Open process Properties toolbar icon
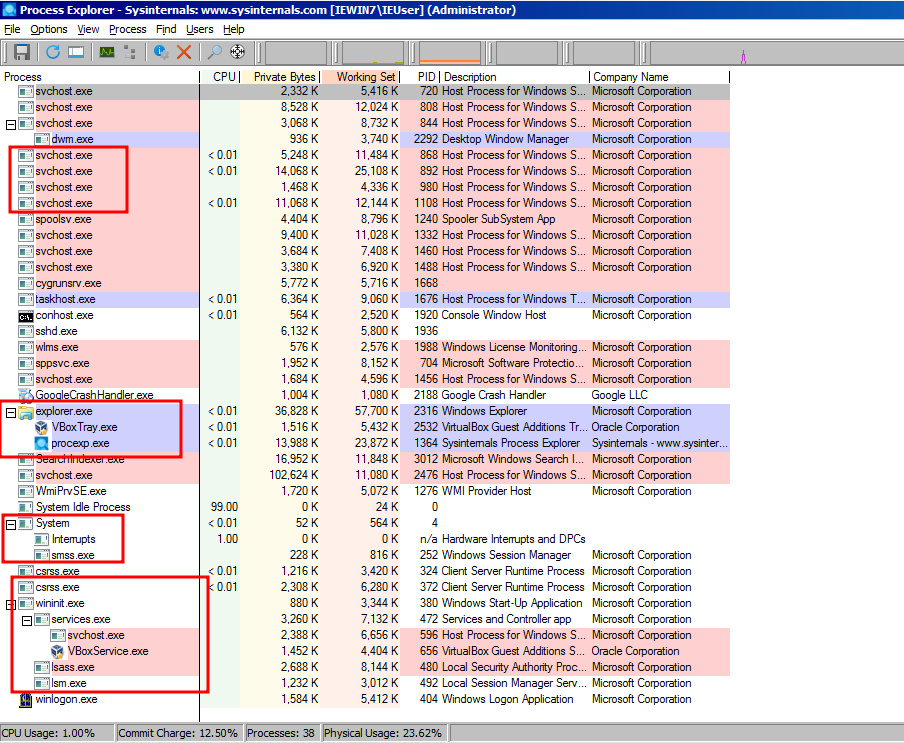The height and width of the screenshot is (743, 904). tap(161, 52)
